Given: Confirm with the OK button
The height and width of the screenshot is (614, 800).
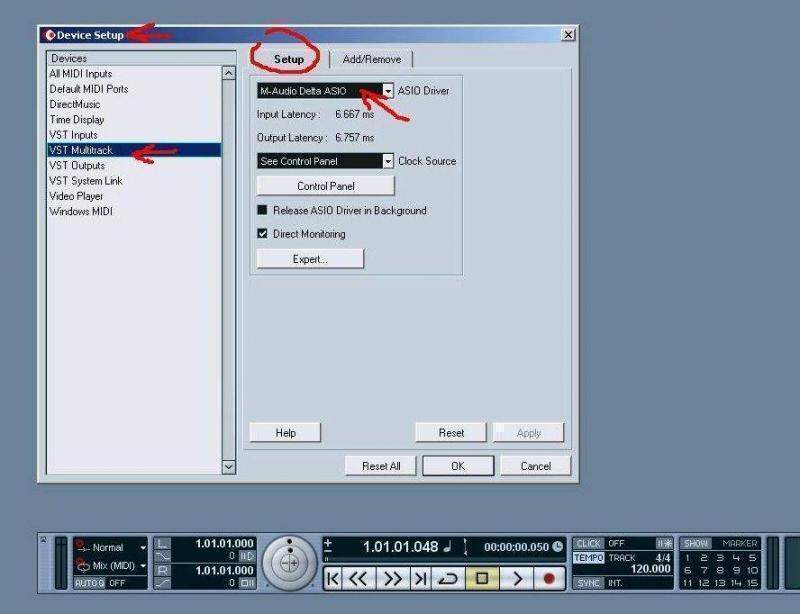Looking at the screenshot, I should click(x=458, y=466).
